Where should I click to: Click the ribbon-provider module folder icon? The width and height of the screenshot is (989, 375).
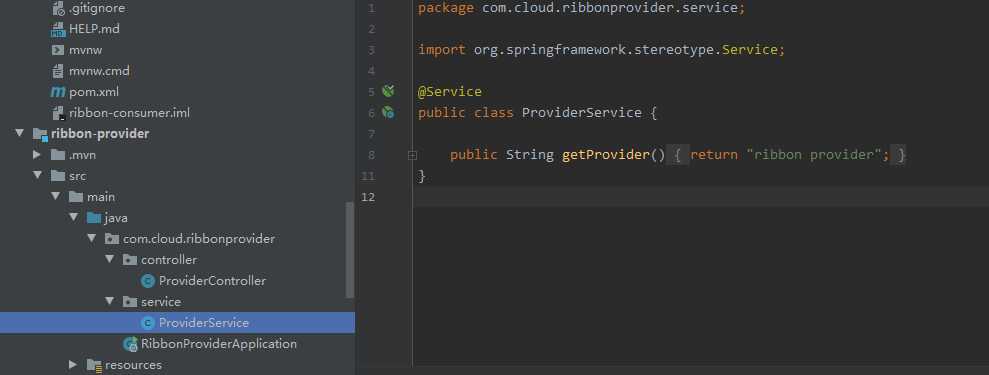40,134
